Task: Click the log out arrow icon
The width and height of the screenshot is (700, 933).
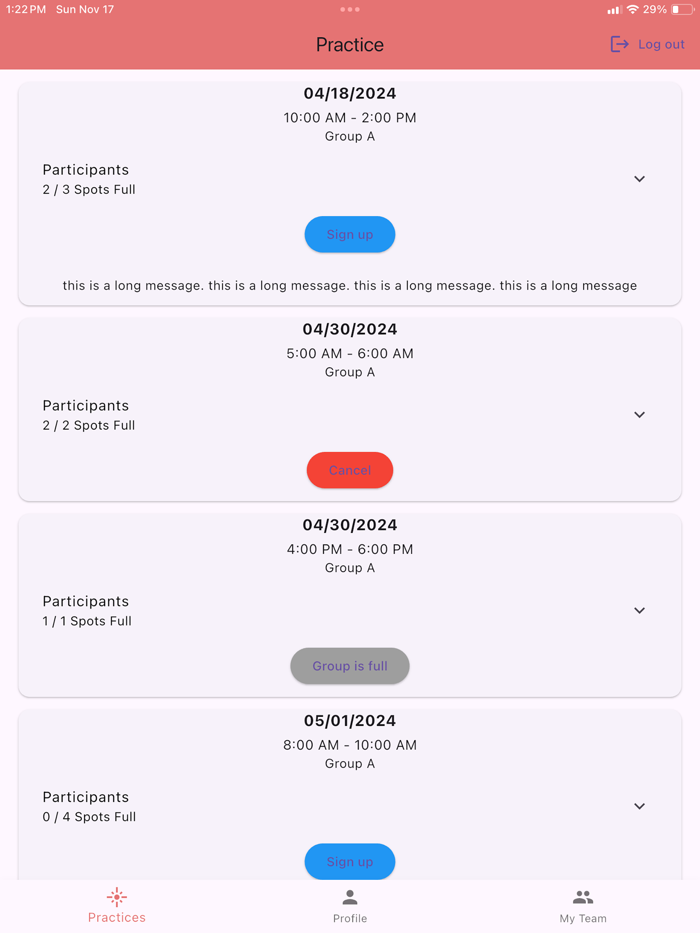Action: [x=619, y=44]
